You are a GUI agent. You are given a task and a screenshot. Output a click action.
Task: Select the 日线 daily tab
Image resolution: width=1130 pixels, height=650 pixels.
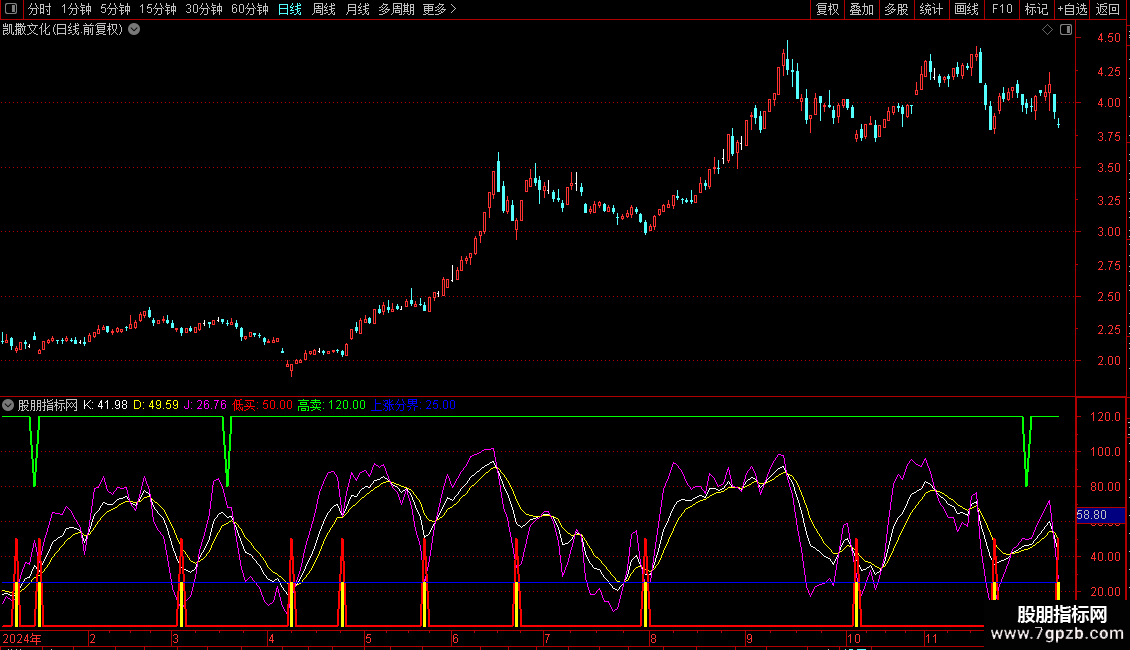tap(290, 9)
